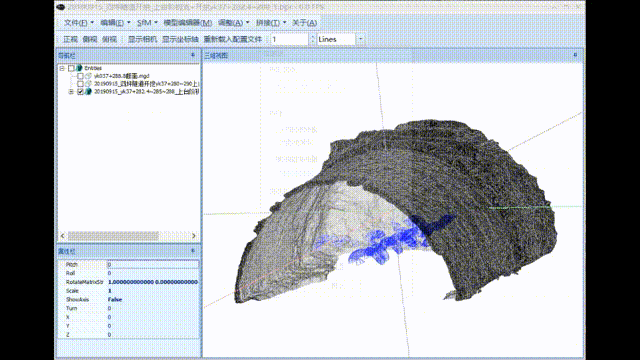This screenshot has width=640, height=360.
Task: Open the 调整(A) menu
Action: pos(233,23)
